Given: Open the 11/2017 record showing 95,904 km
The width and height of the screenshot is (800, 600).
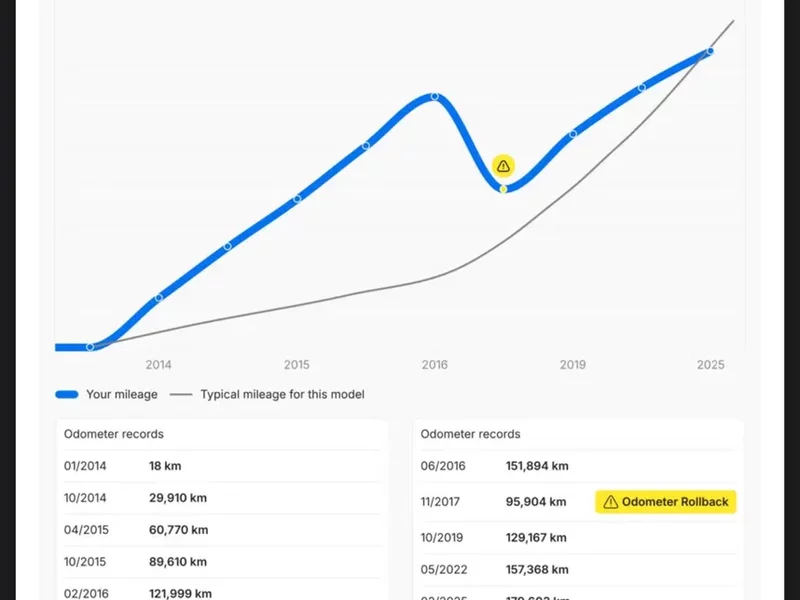Looking at the screenshot, I should tap(500, 502).
